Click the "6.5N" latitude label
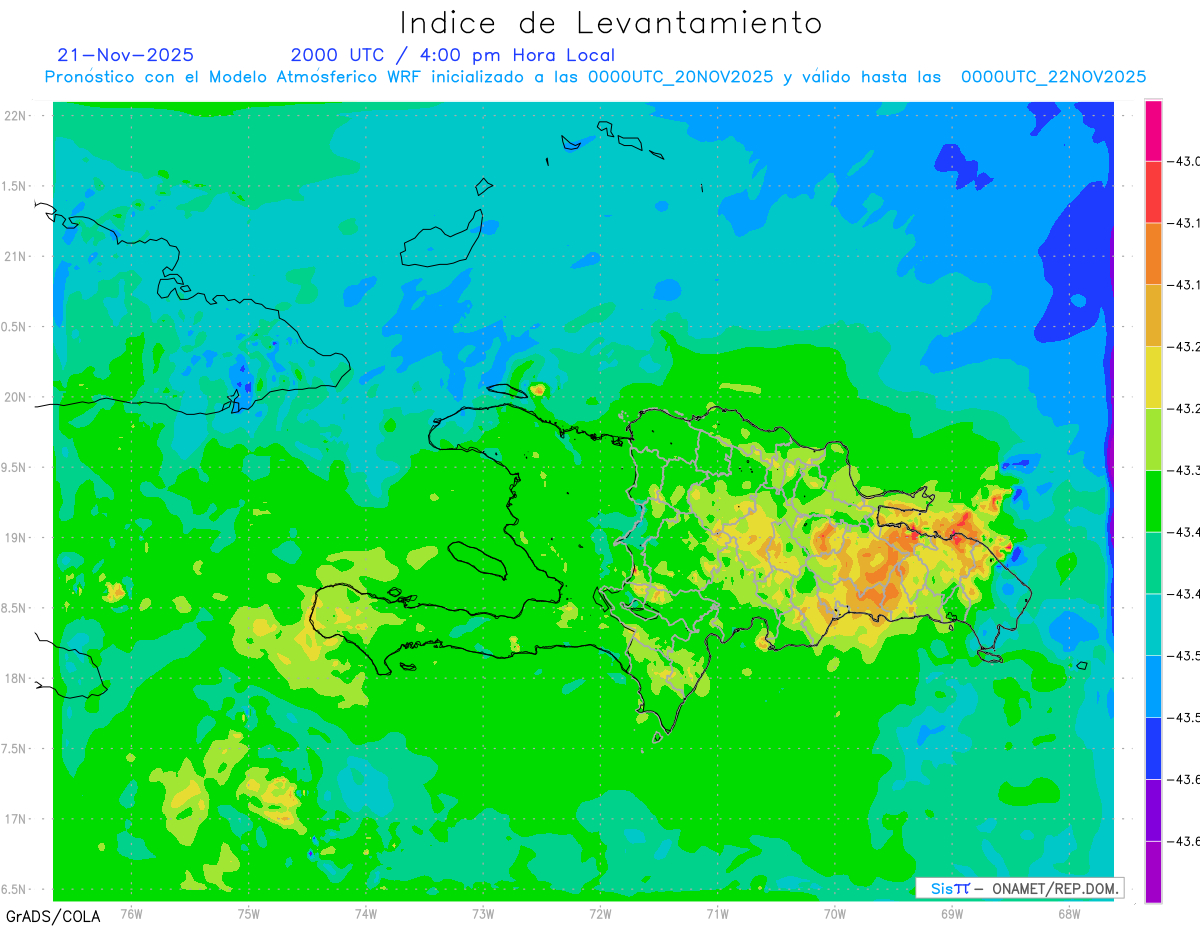 [x=15, y=890]
